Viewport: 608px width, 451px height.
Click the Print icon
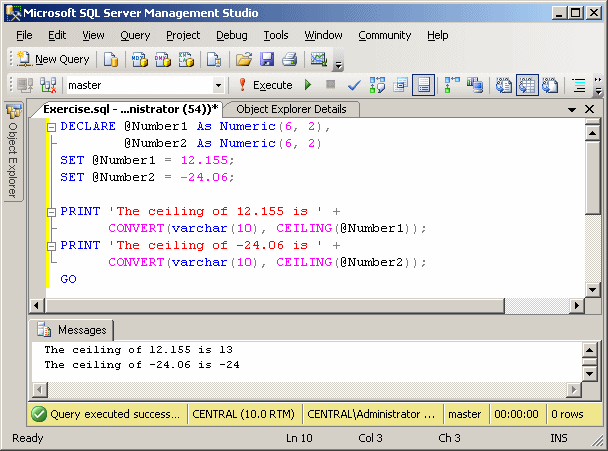289,59
